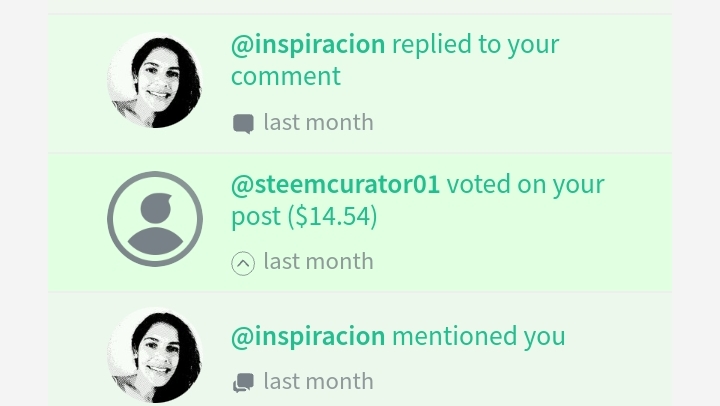
Task: Click the @inspiracion username in reply notification
Action: tap(308, 45)
